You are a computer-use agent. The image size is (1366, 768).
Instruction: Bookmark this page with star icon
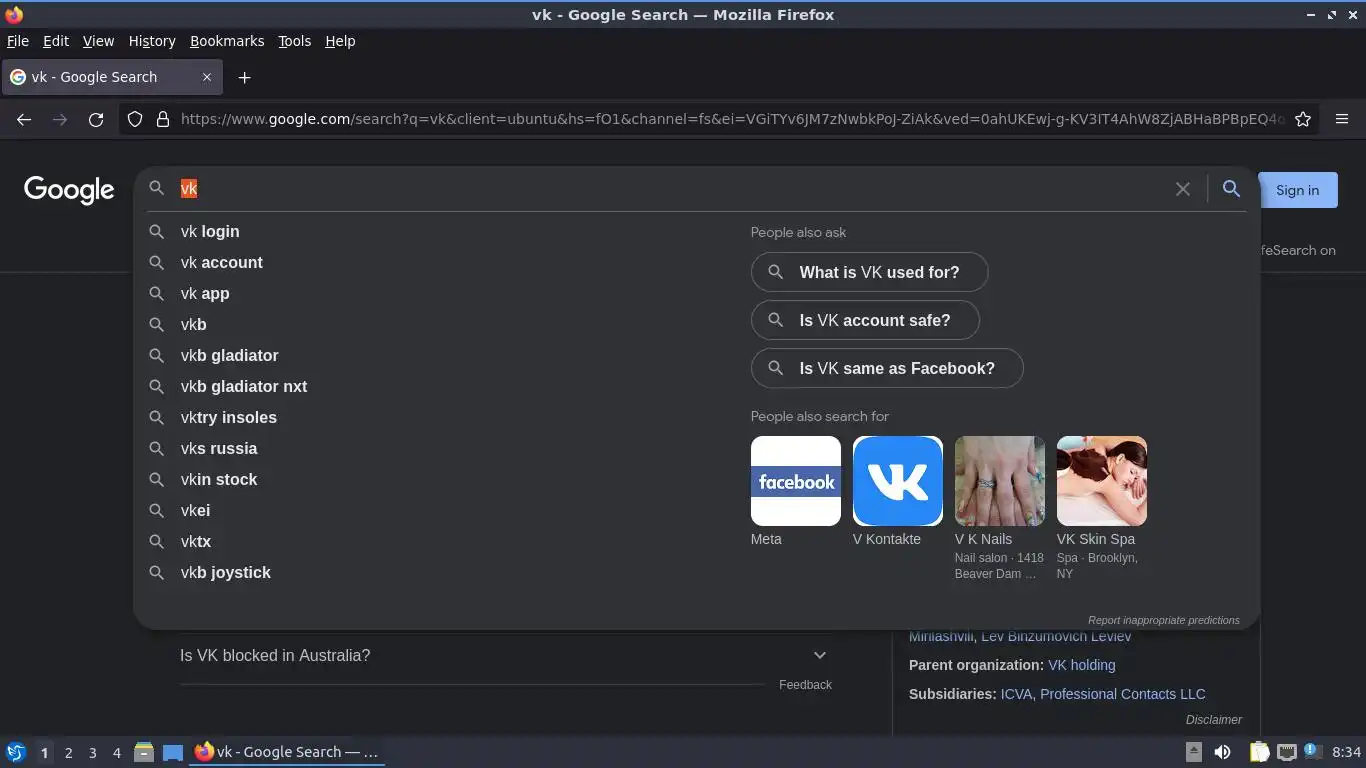click(1303, 119)
